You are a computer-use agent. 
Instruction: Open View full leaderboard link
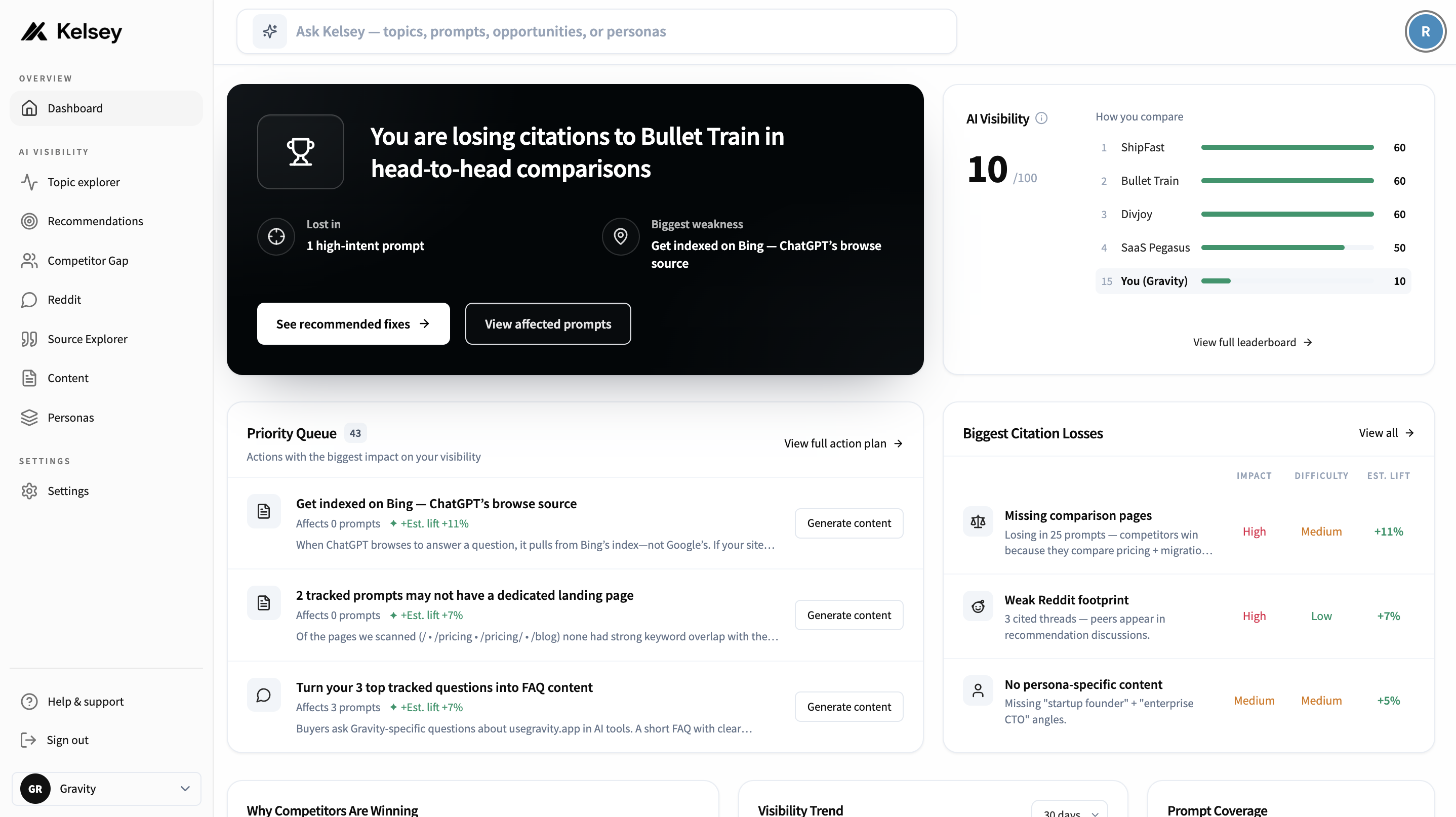(1252, 342)
